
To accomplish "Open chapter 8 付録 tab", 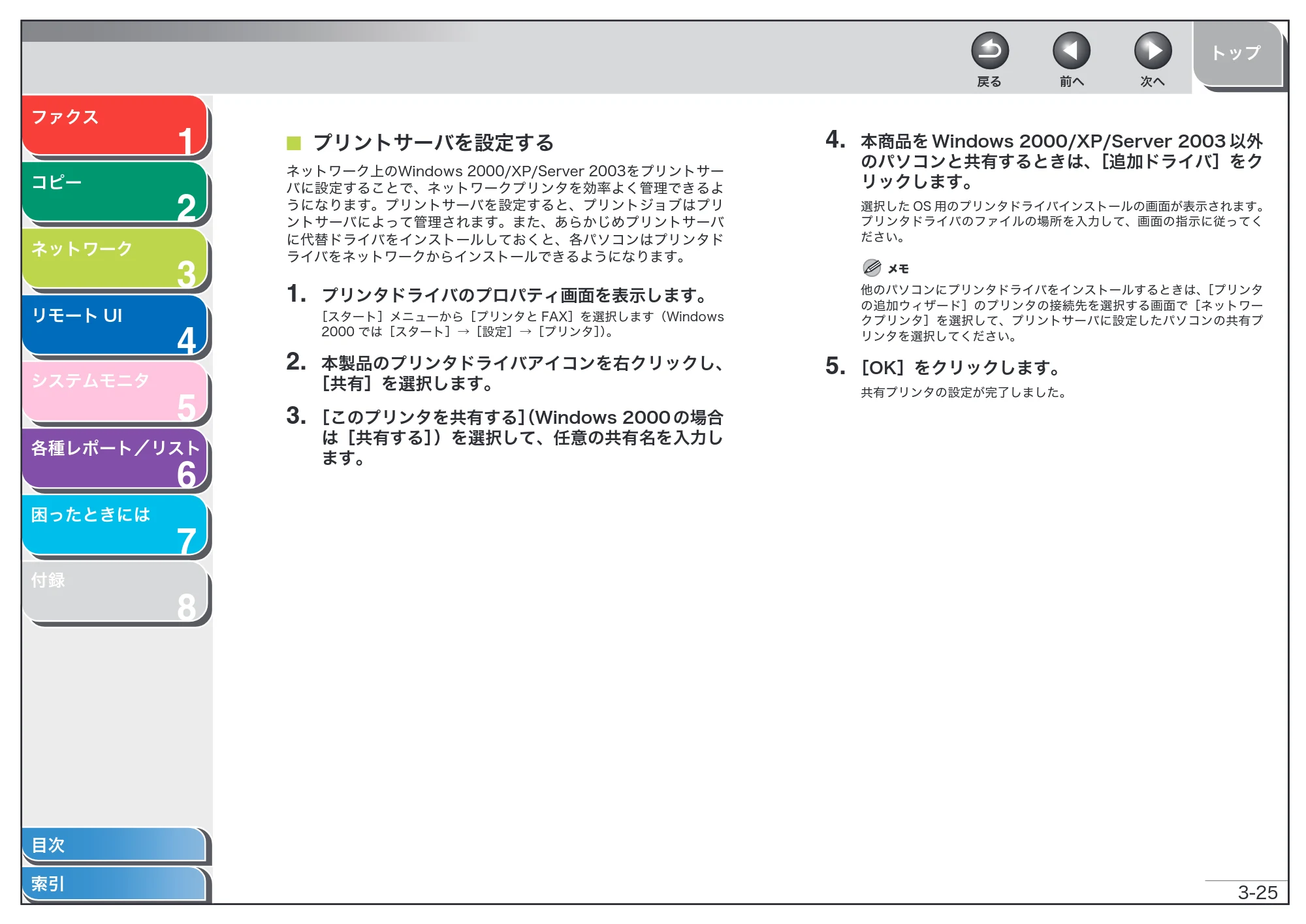I will point(115,592).
